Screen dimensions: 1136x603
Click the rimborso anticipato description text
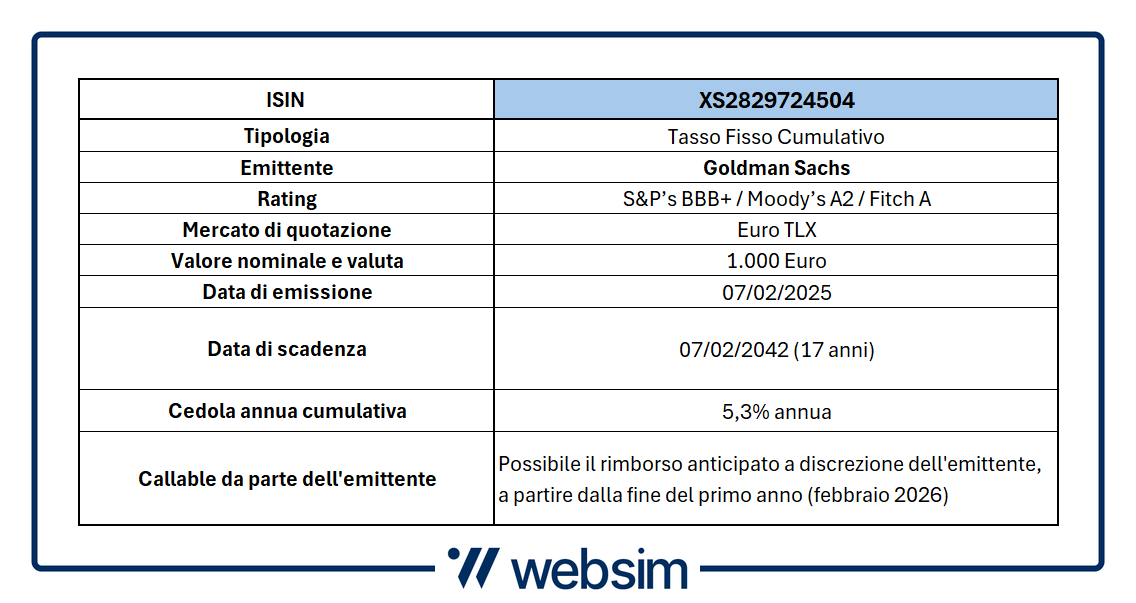coord(769,479)
